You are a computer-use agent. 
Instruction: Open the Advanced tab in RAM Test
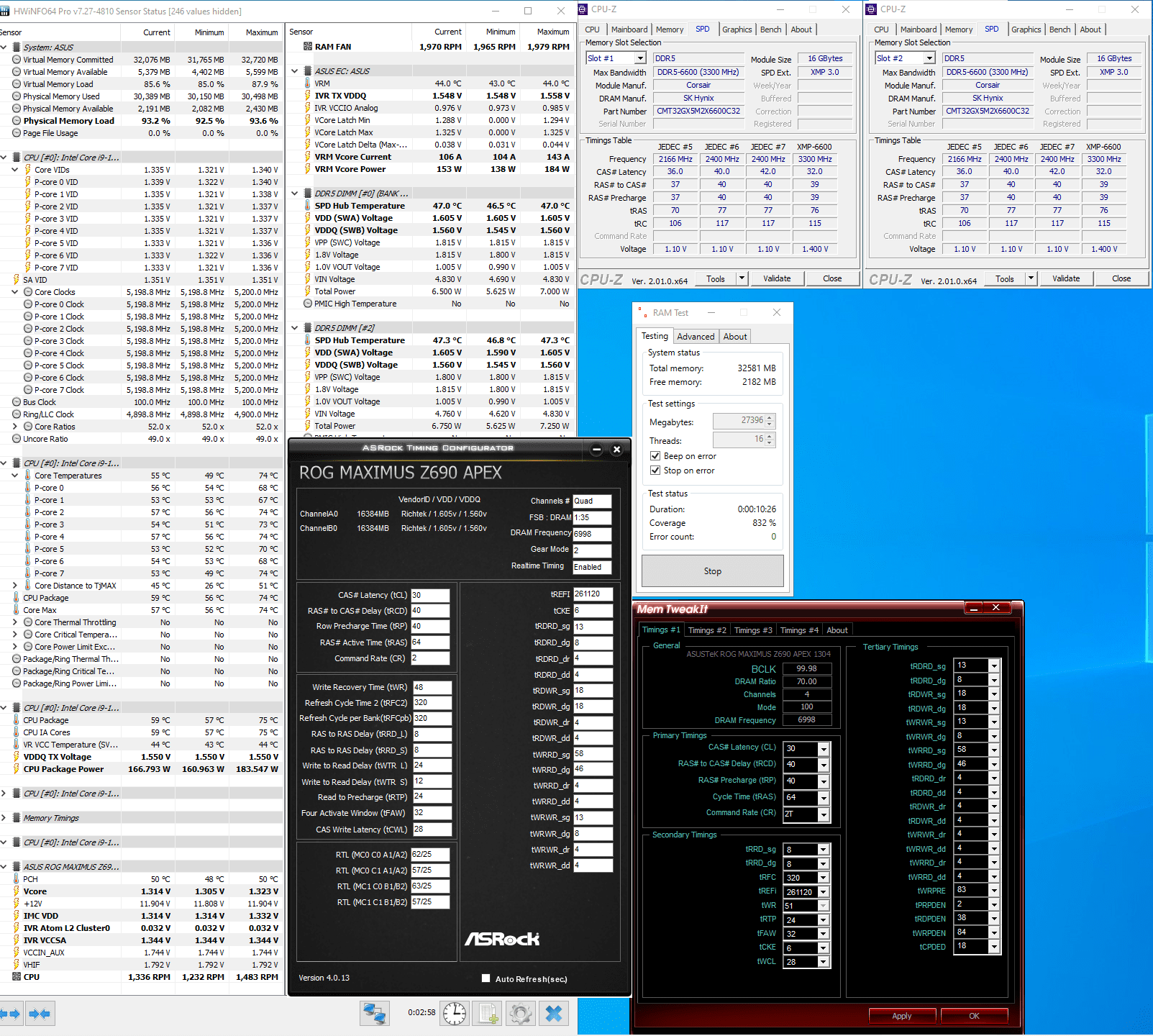coord(696,337)
